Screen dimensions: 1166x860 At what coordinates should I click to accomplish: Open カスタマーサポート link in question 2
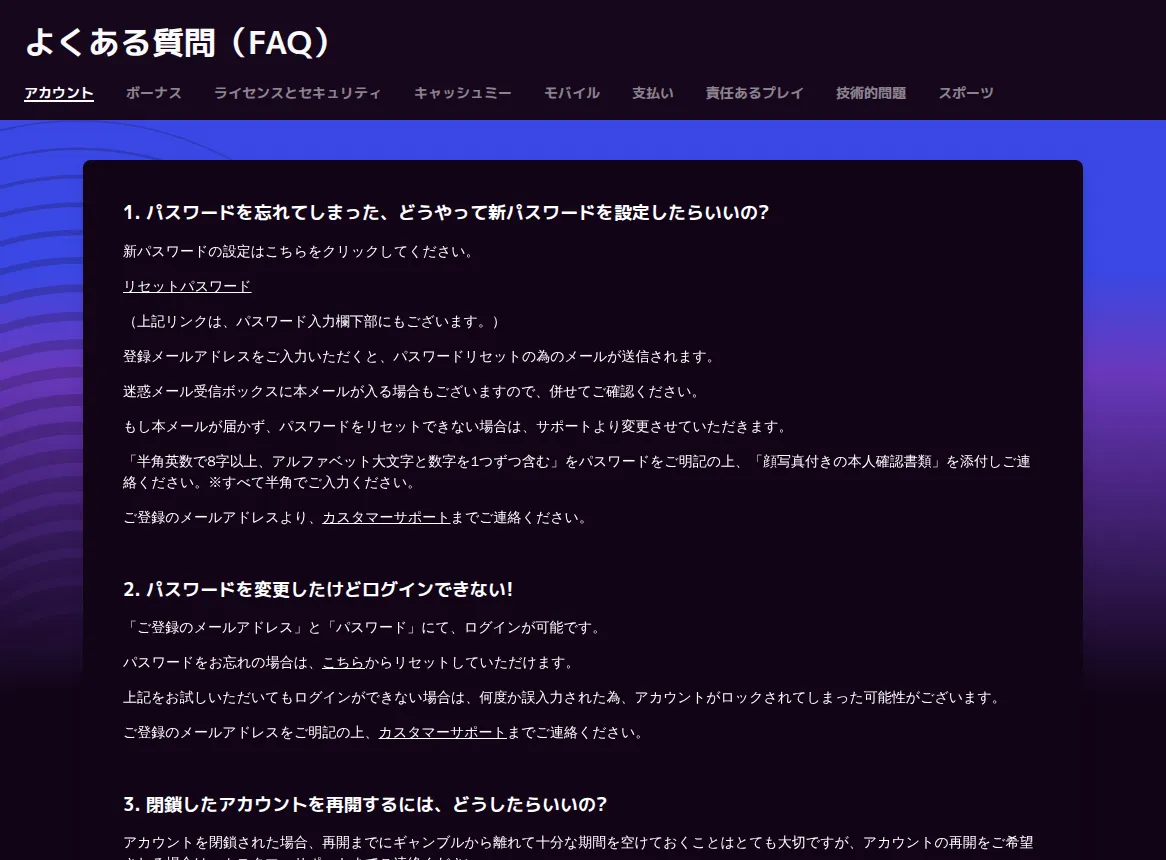(x=442, y=732)
